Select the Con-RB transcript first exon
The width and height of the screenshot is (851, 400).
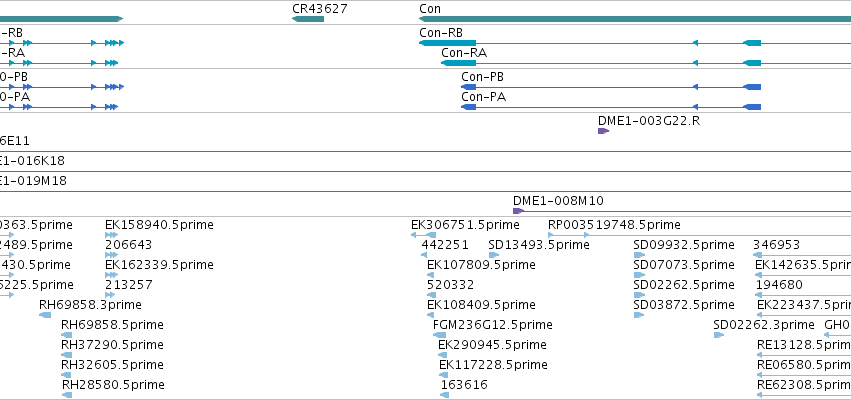(x=447, y=43)
